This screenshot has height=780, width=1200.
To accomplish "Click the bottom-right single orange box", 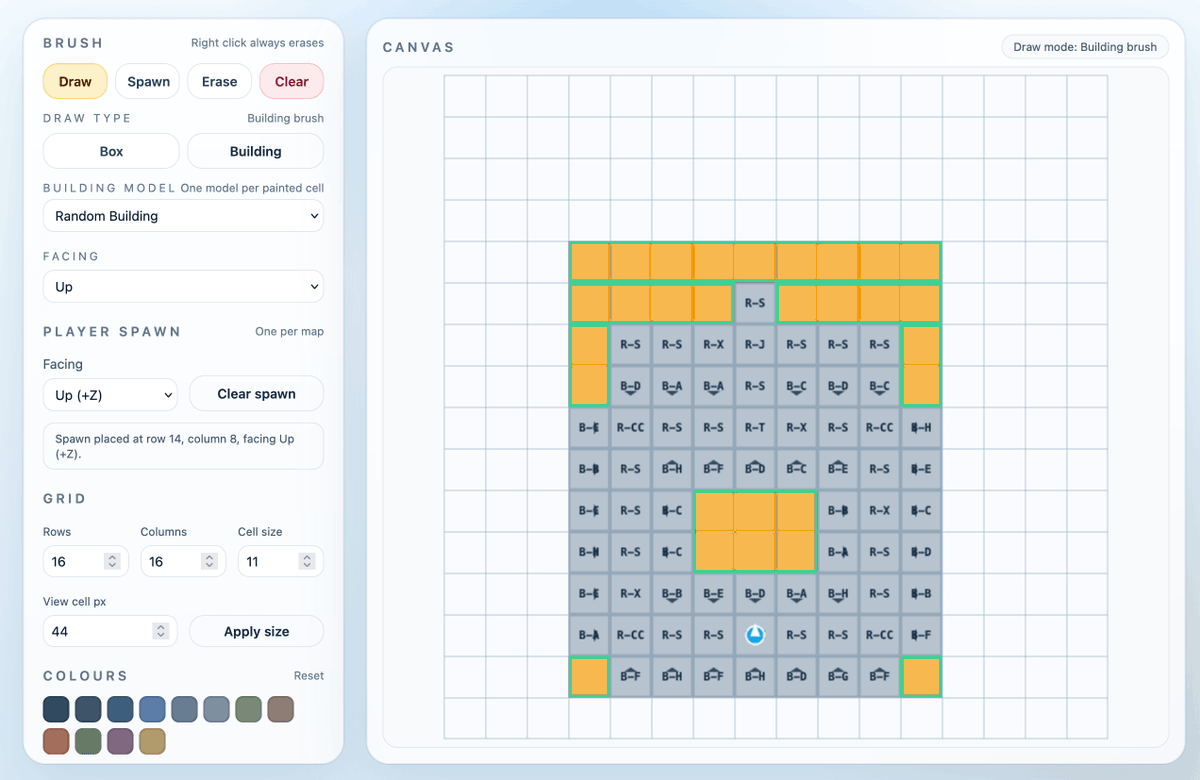I will click(x=922, y=677).
